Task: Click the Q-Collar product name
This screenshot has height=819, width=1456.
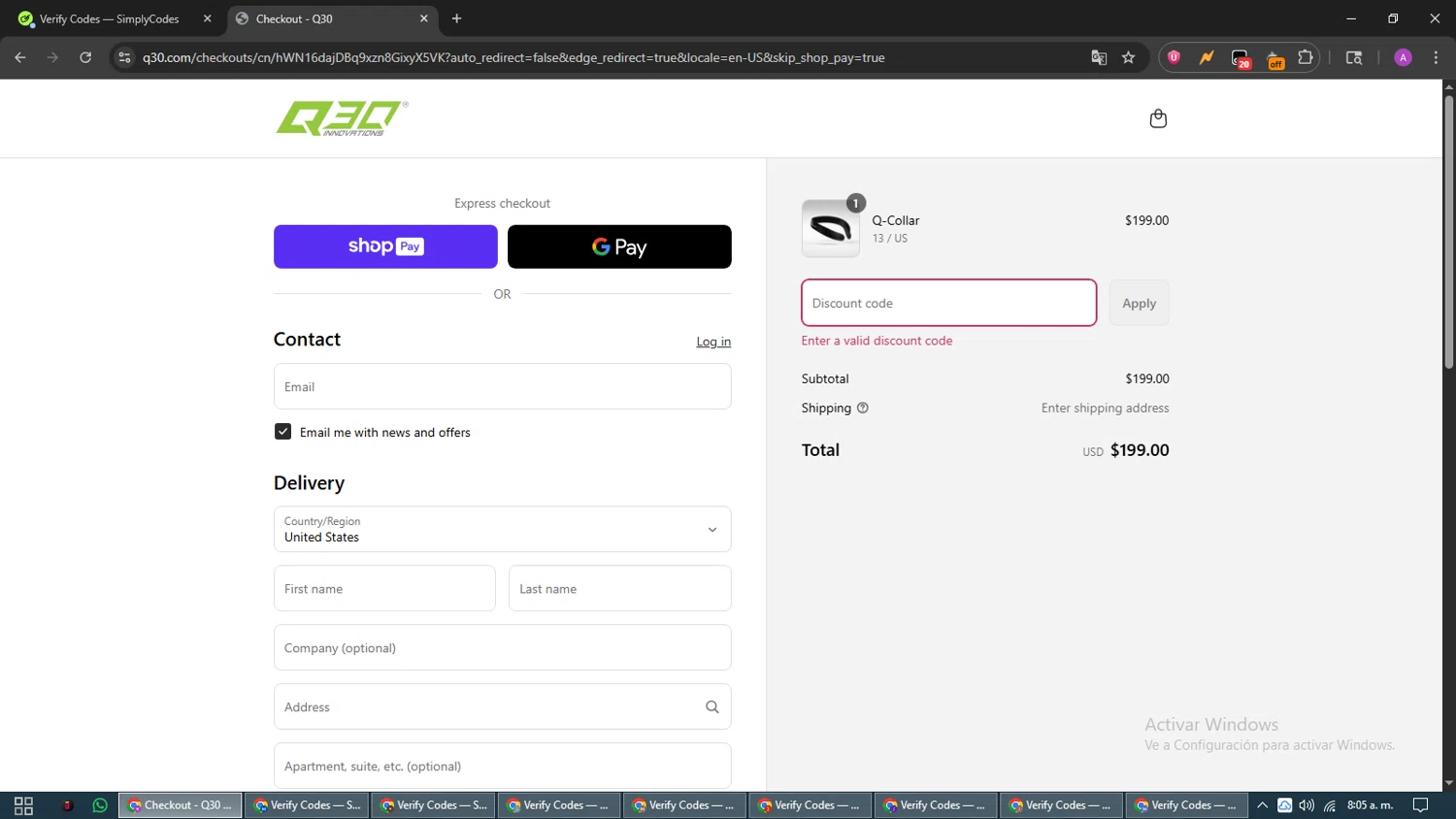Action: pos(895,220)
